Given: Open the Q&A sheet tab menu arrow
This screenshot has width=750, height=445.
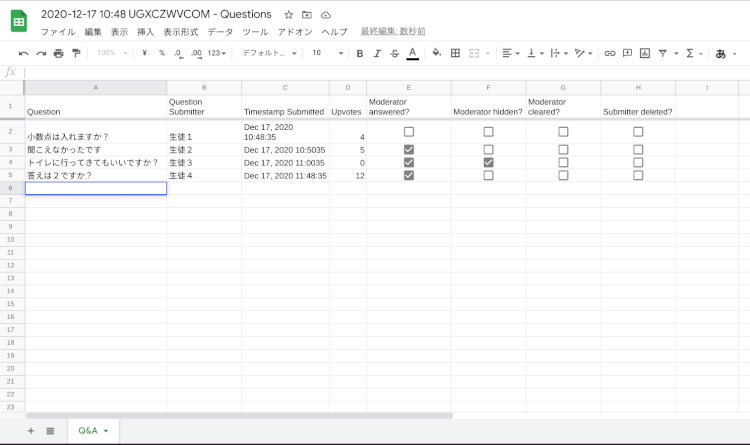Looking at the screenshot, I should point(106,431).
